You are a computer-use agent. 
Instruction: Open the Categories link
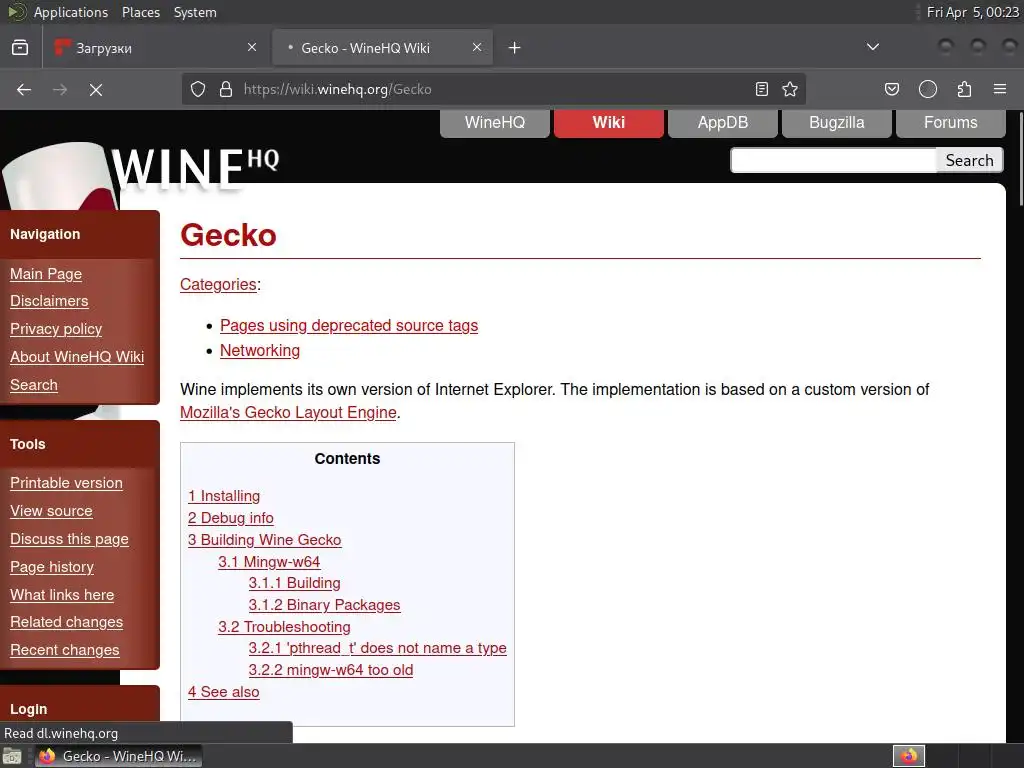[218, 285]
